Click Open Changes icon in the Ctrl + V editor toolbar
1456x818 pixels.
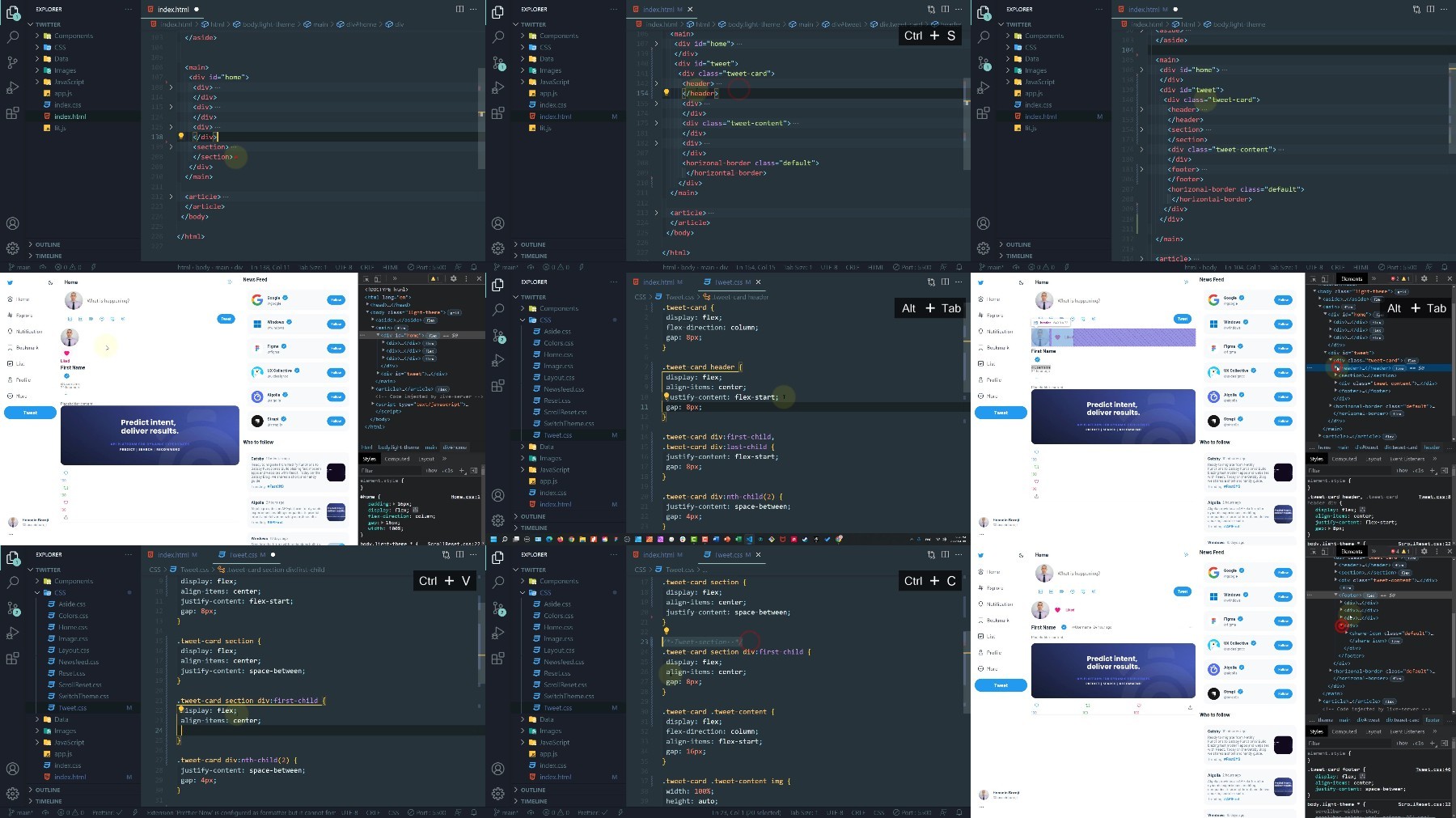(446, 555)
